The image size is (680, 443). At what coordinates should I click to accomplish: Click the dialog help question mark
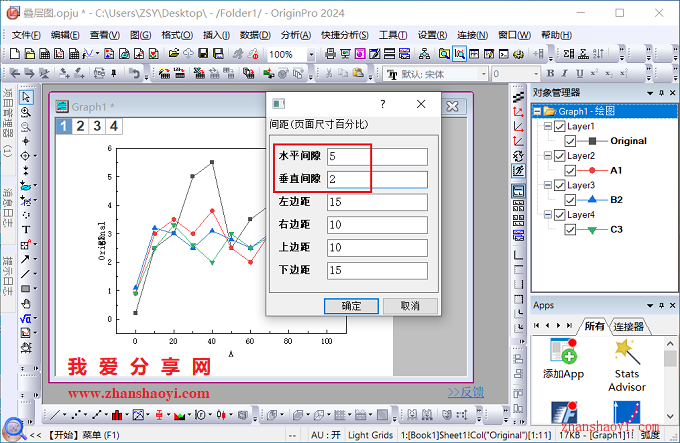[382, 104]
